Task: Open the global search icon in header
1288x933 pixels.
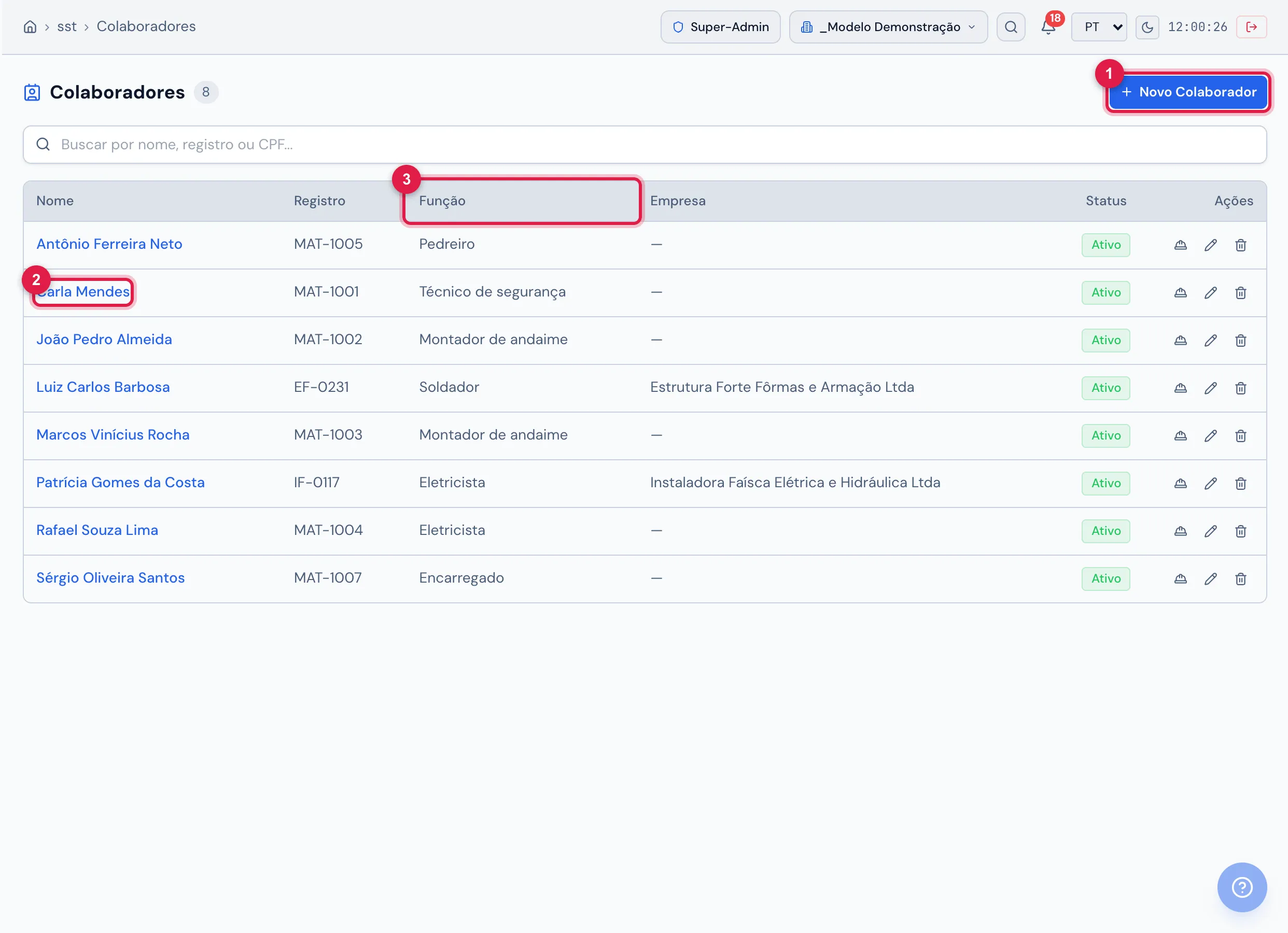Action: click(1011, 26)
